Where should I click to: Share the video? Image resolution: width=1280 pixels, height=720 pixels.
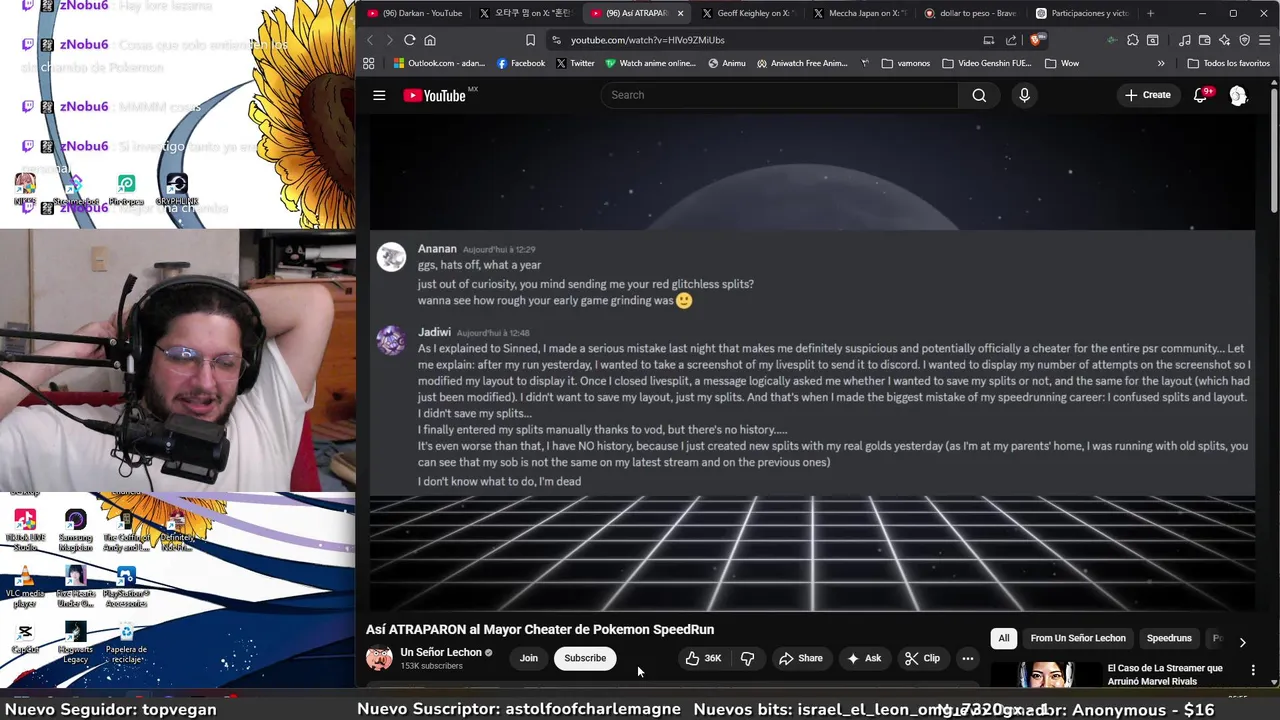[x=800, y=658]
